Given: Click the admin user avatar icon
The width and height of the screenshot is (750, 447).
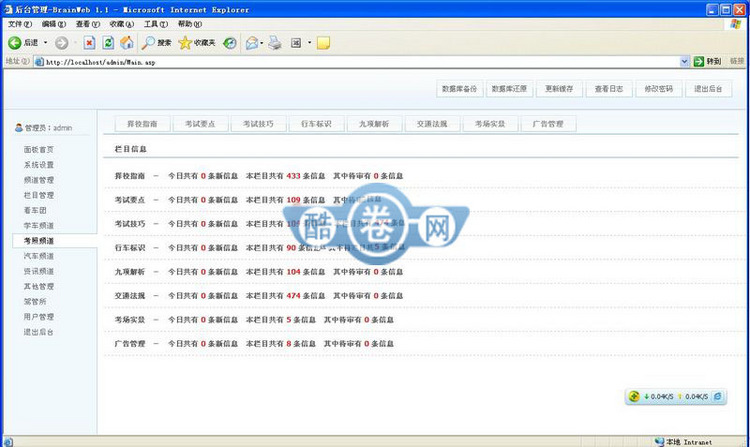Looking at the screenshot, I should tap(19, 128).
